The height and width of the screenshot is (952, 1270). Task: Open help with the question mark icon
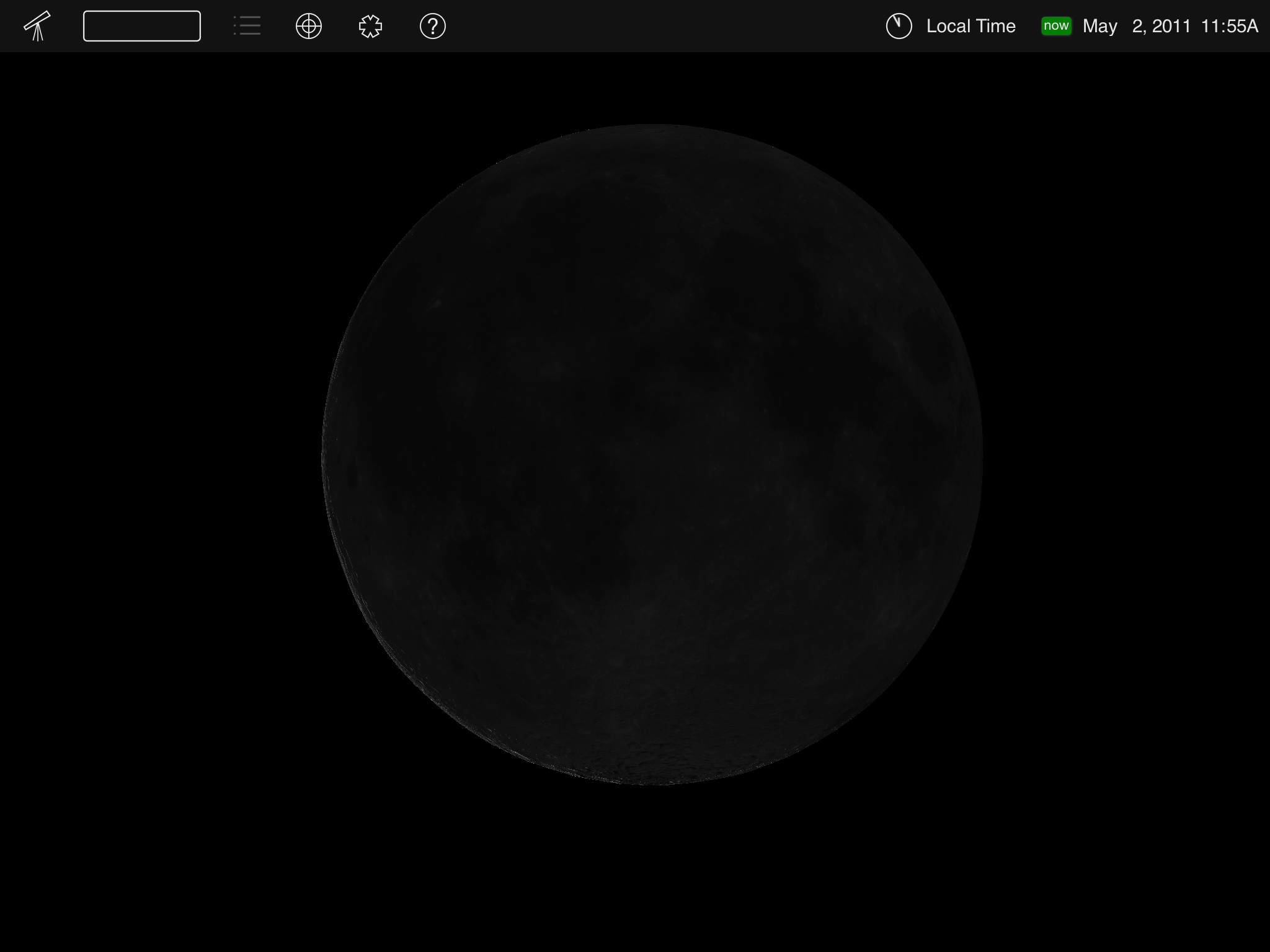point(432,26)
